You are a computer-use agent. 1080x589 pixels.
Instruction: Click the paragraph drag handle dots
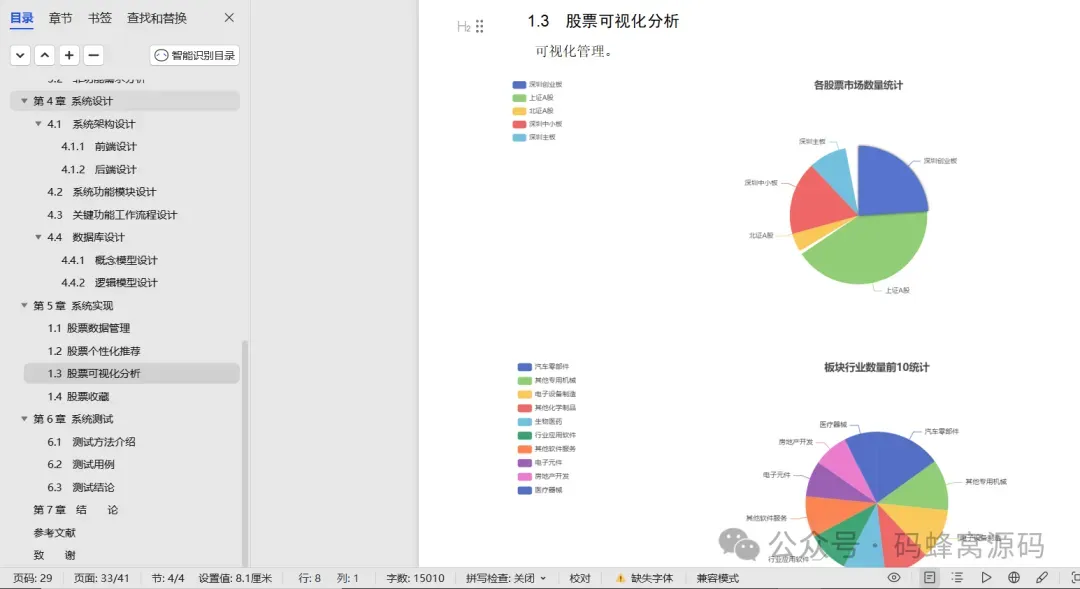pyautogui.click(x=479, y=27)
